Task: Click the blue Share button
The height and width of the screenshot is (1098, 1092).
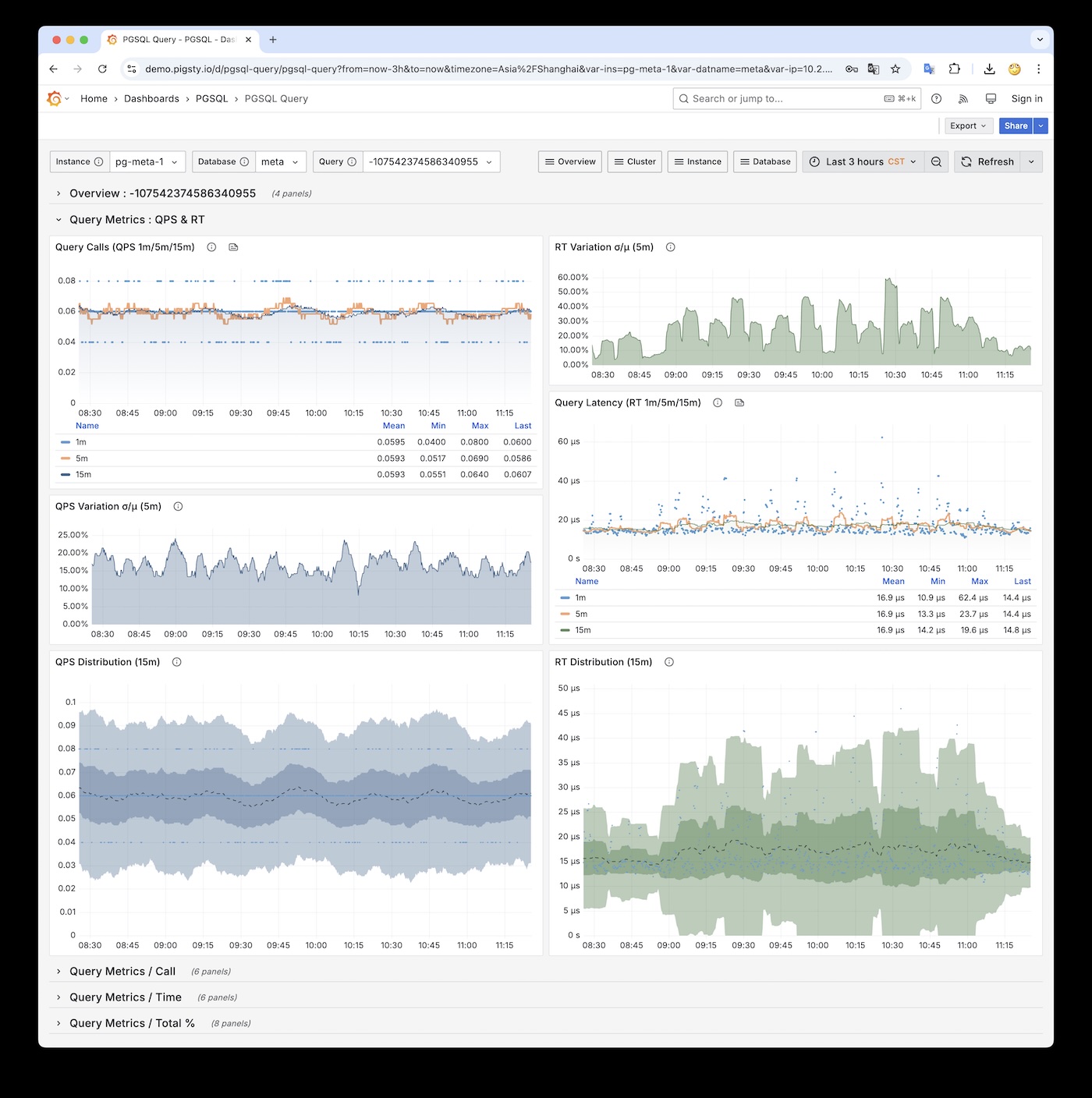Action: pos(1015,126)
